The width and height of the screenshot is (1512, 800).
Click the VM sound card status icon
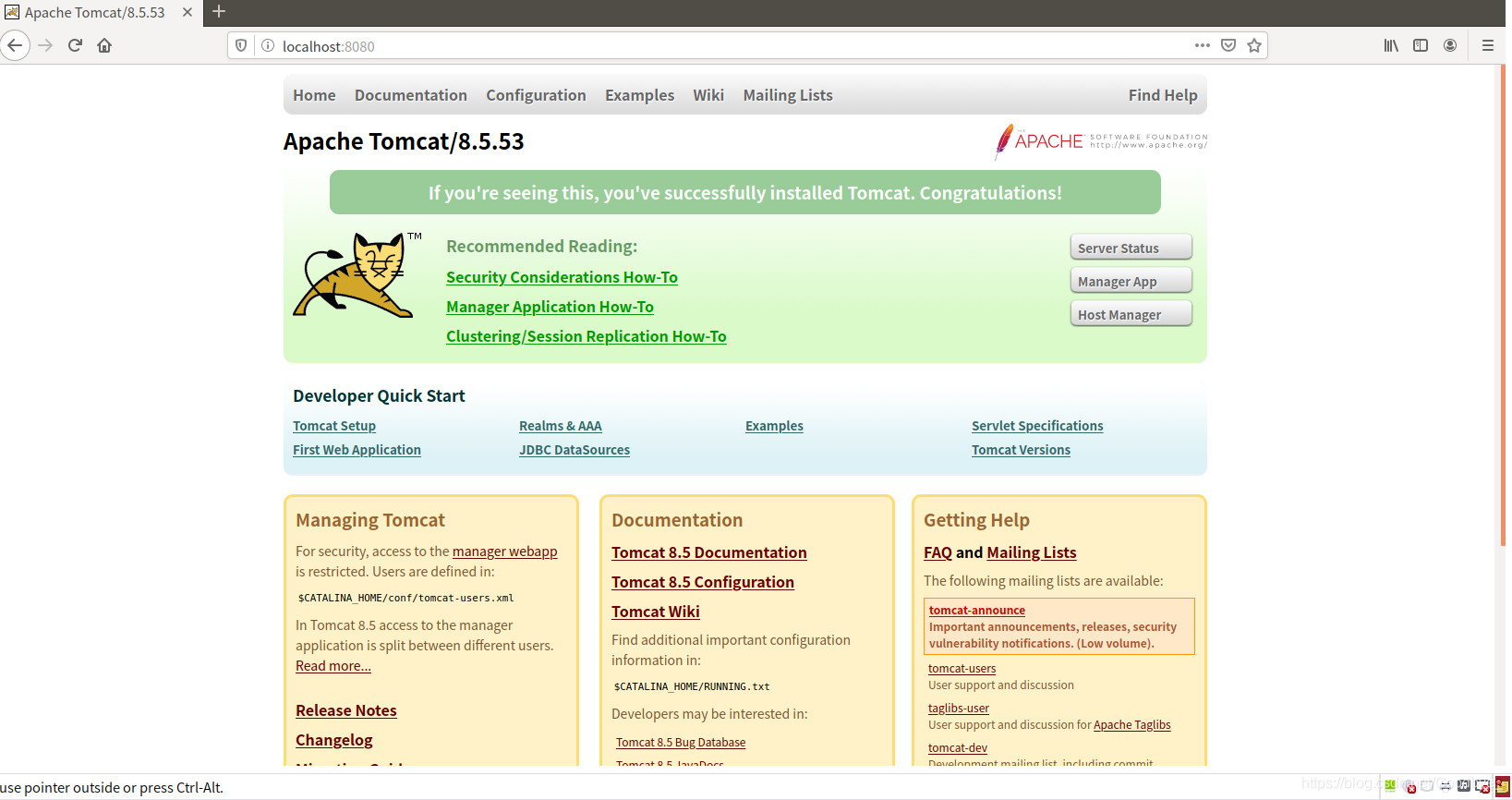[x=1464, y=786]
